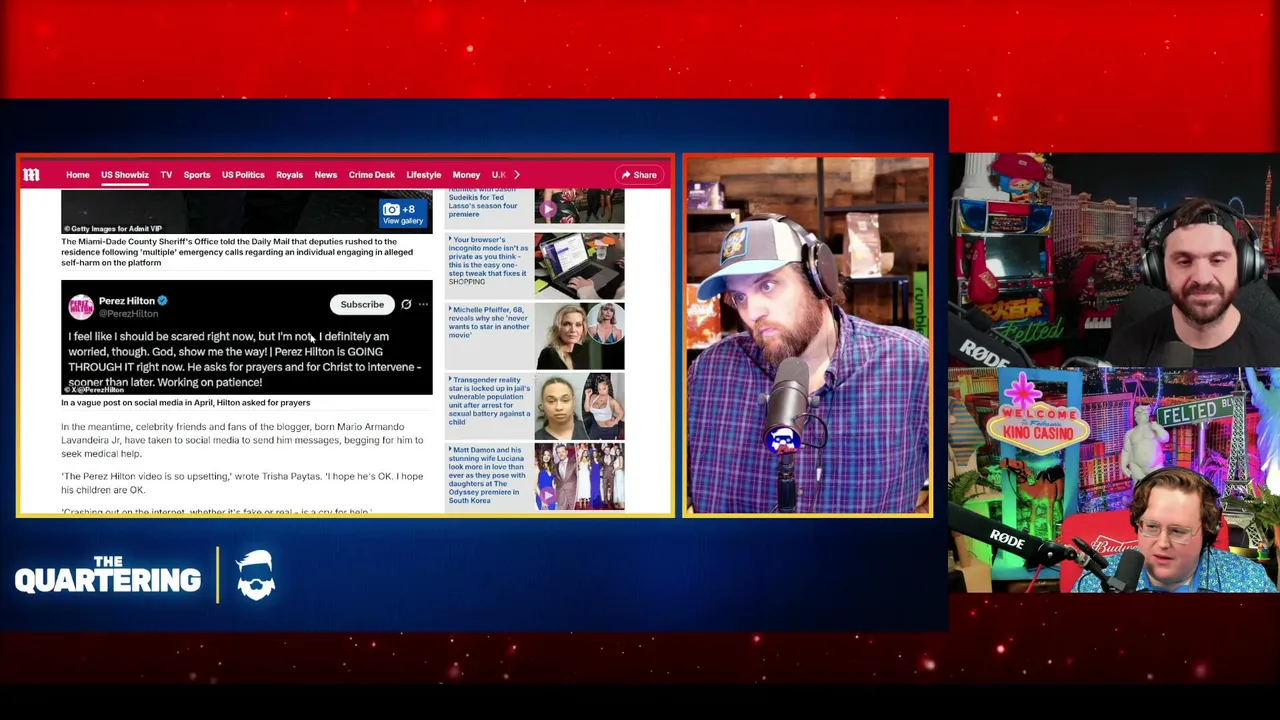Open the +8 View gallery camera button
Image resolution: width=1280 pixels, height=720 pixels.
click(403, 213)
